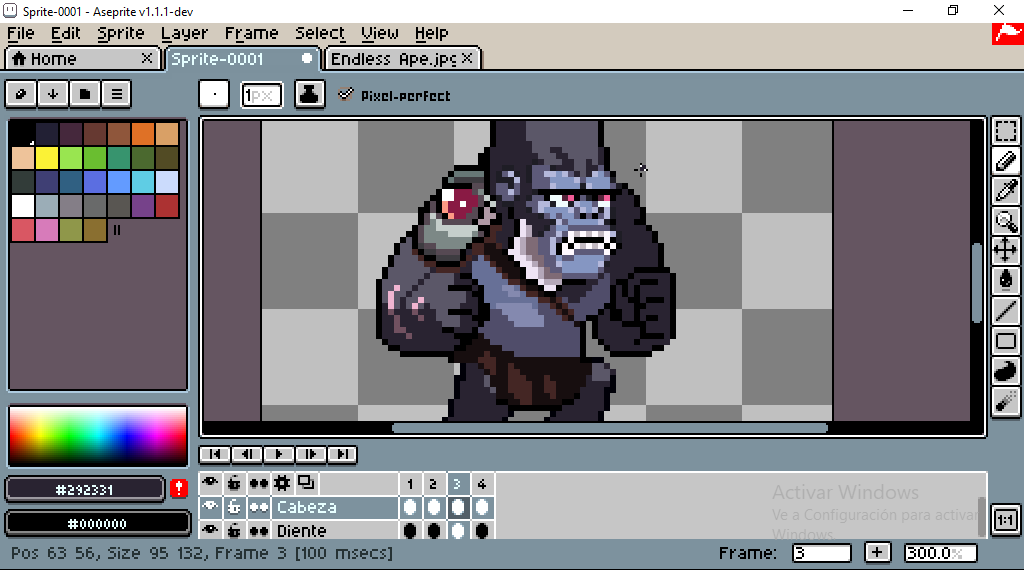Select the rectangle shape tool

pyautogui.click(x=1006, y=340)
